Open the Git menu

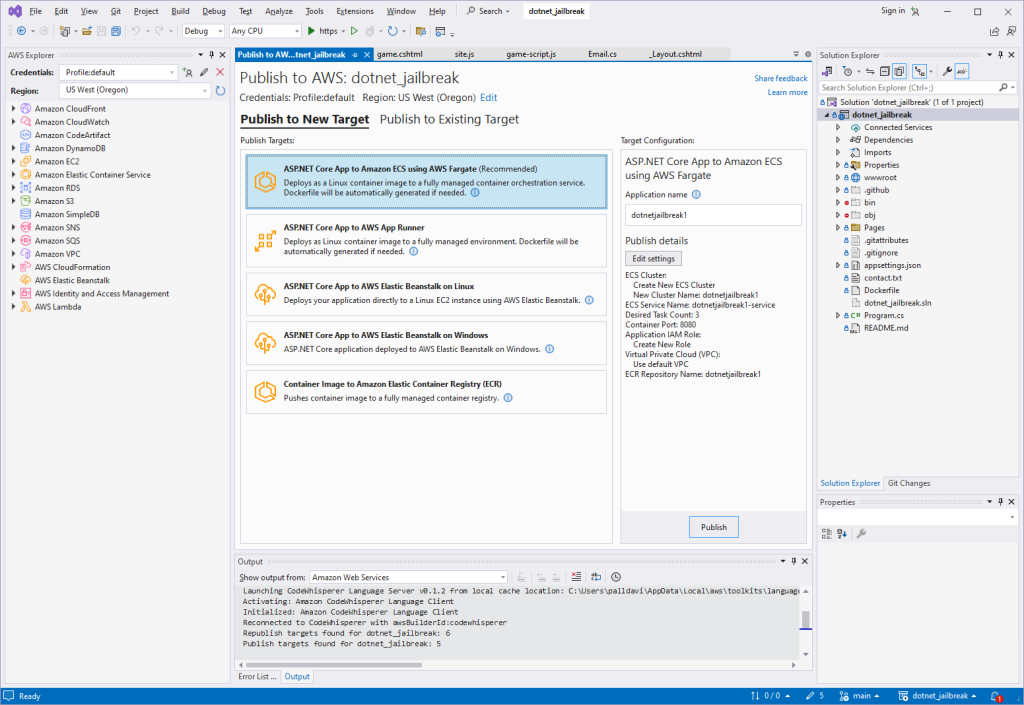click(x=117, y=11)
